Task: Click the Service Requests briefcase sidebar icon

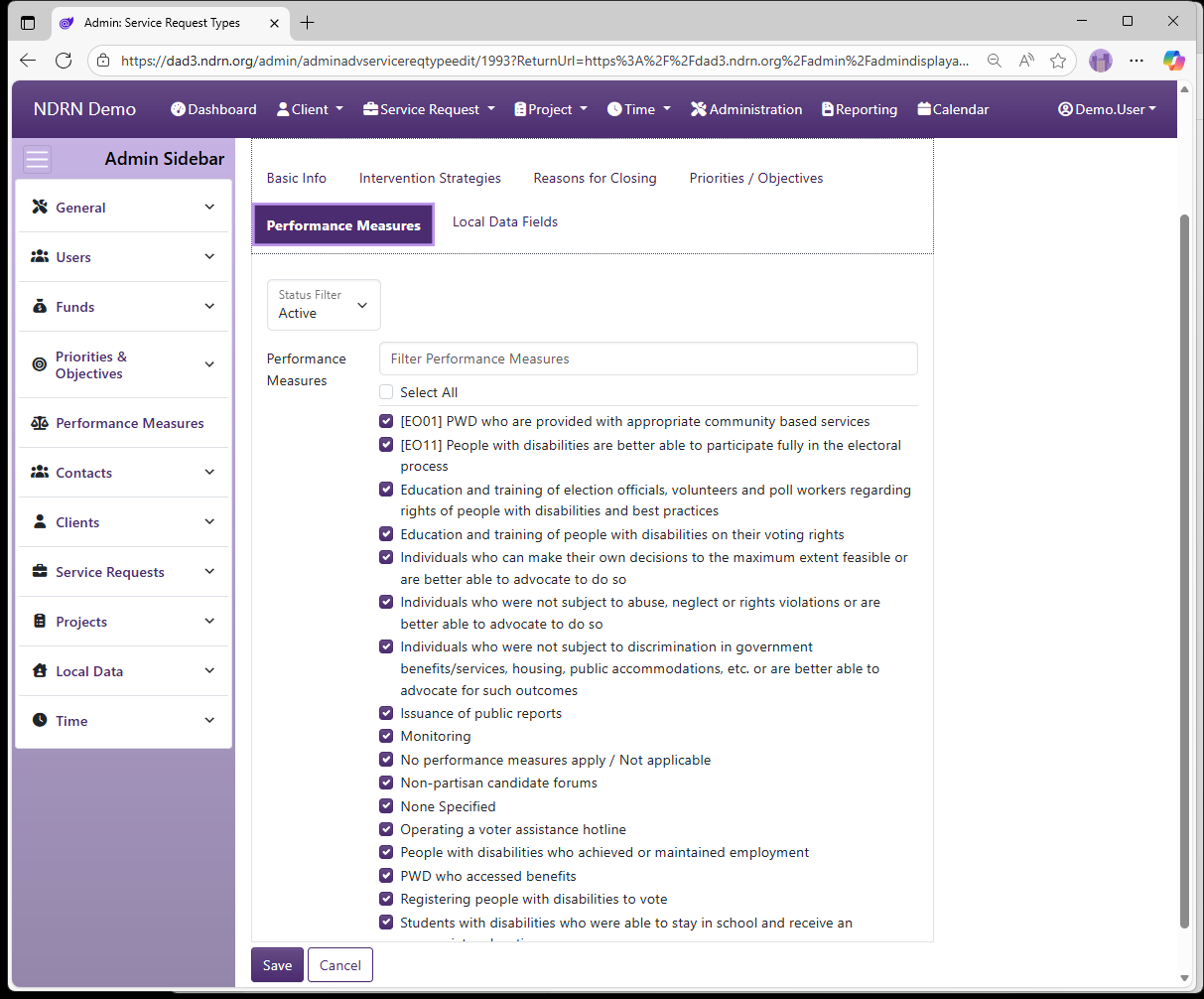Action: 40,571
